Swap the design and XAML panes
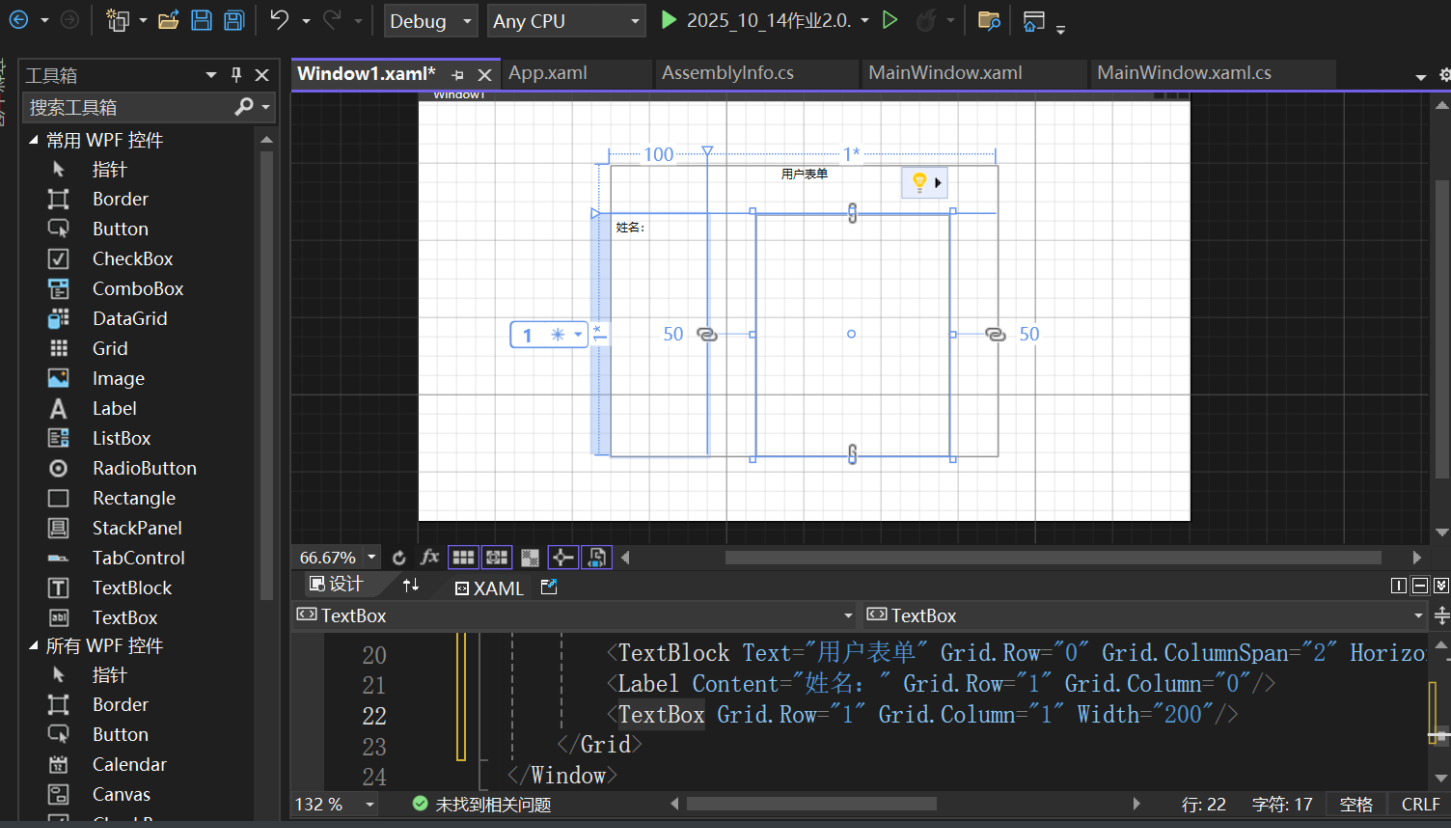The width and height of the screenshot is (1451, 828). 411,586
